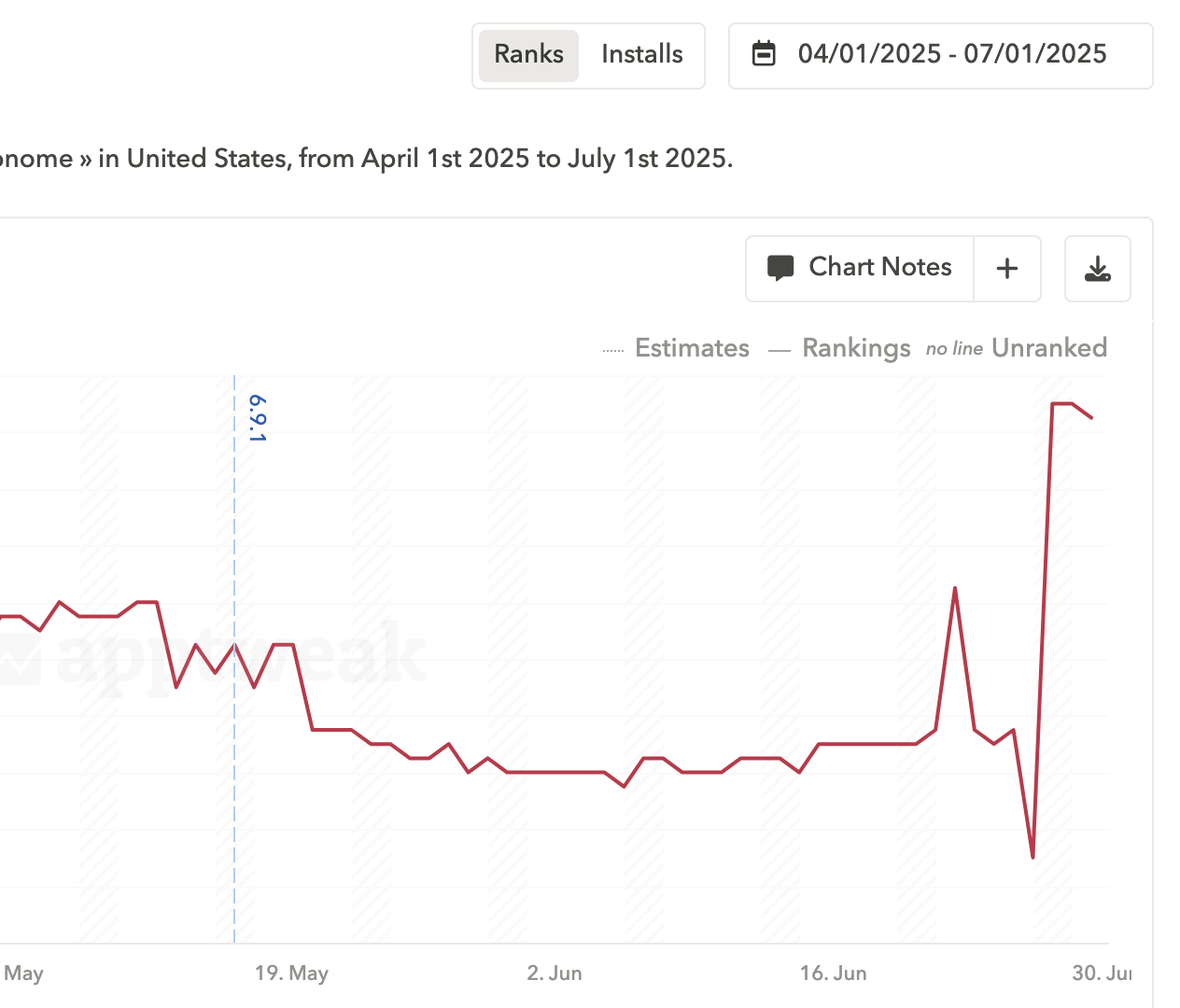
Task: Switch to the Ranks view
Action: pyautogui.click(x=528, y=55)
